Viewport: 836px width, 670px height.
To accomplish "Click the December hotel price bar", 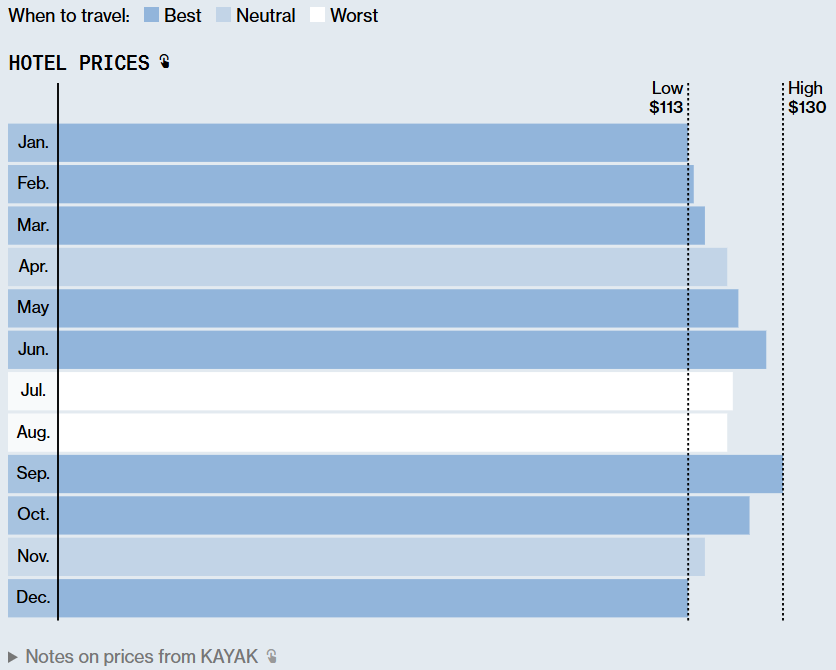I will point(372,598).
